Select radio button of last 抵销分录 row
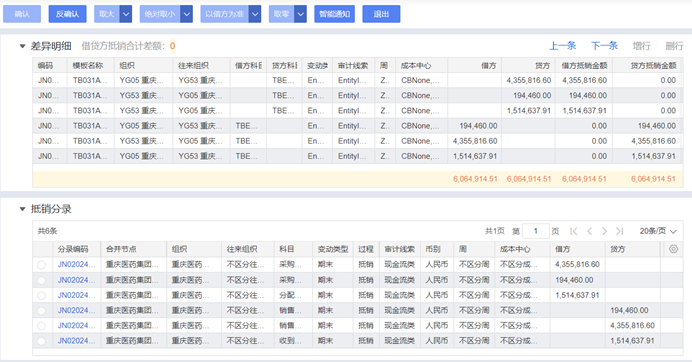 pyautogui.click(x=41, y=341)
